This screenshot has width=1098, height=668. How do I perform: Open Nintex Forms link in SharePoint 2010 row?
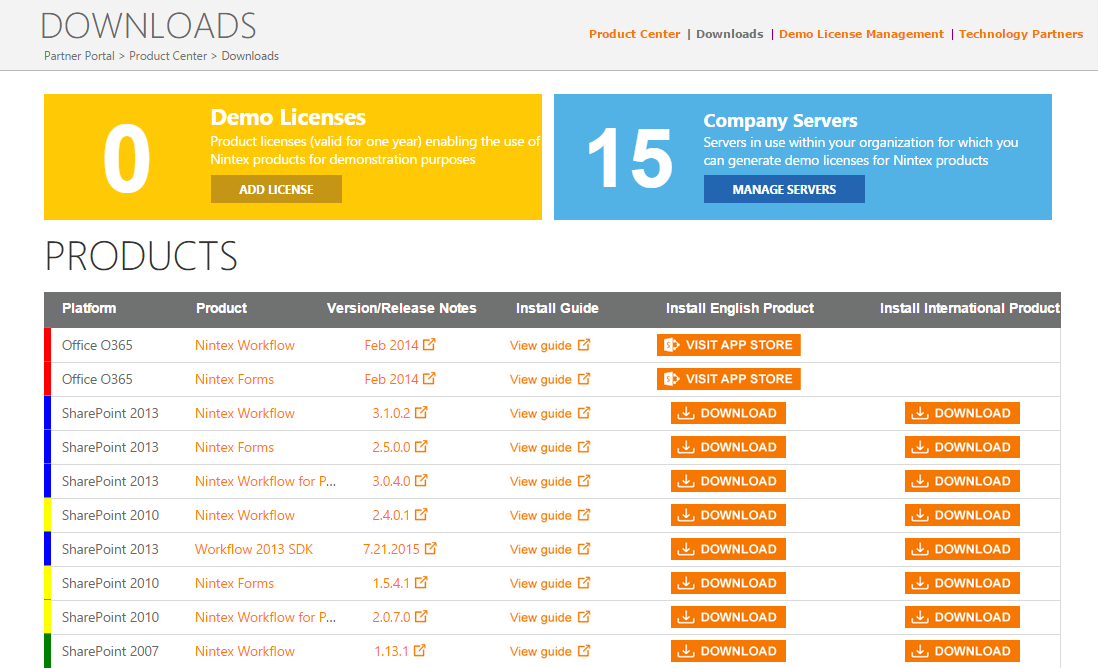click(x=234, y=583)
